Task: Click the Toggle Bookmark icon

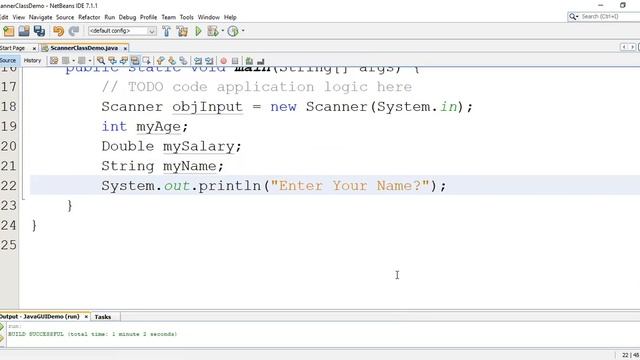Action: click(x=183, y=61)
